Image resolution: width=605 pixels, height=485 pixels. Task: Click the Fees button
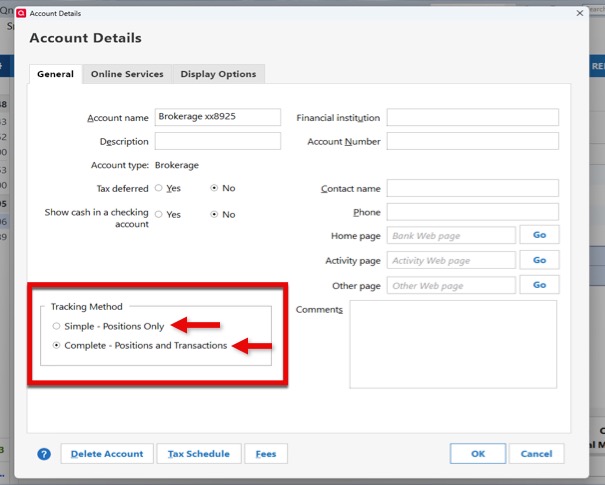click(x=266, y=454)
